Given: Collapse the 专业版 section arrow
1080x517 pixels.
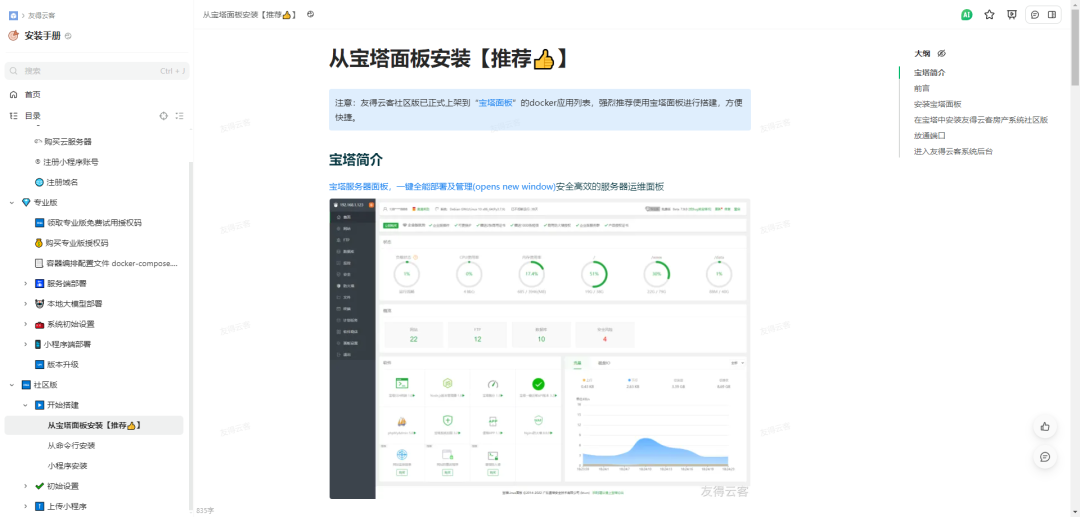Looking at the screenshot, I should click(x=12, y=202).
